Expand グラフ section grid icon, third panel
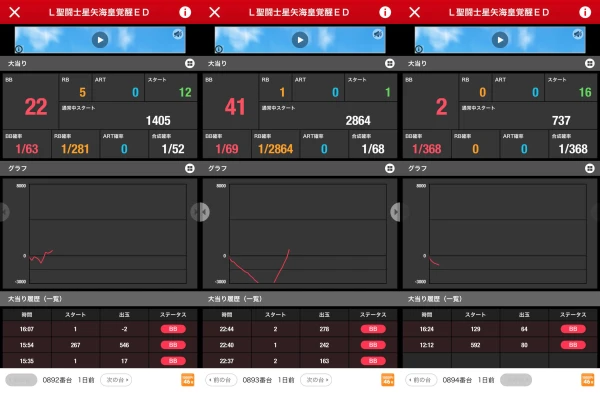 point(590,168)
